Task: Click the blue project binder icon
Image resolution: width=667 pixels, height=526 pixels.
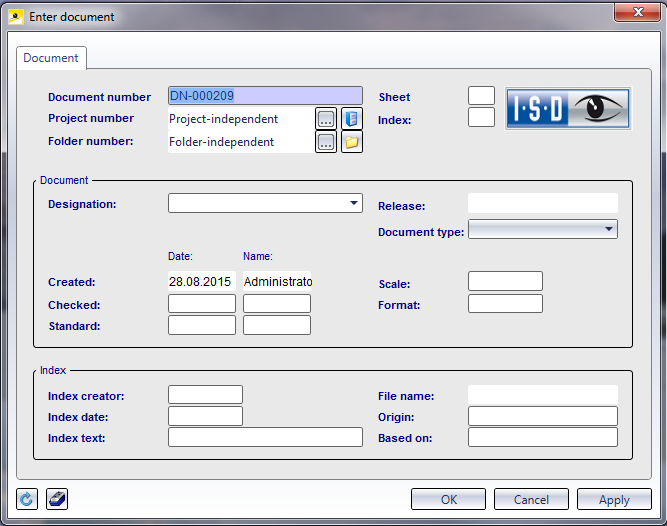Action: [352, 119]
